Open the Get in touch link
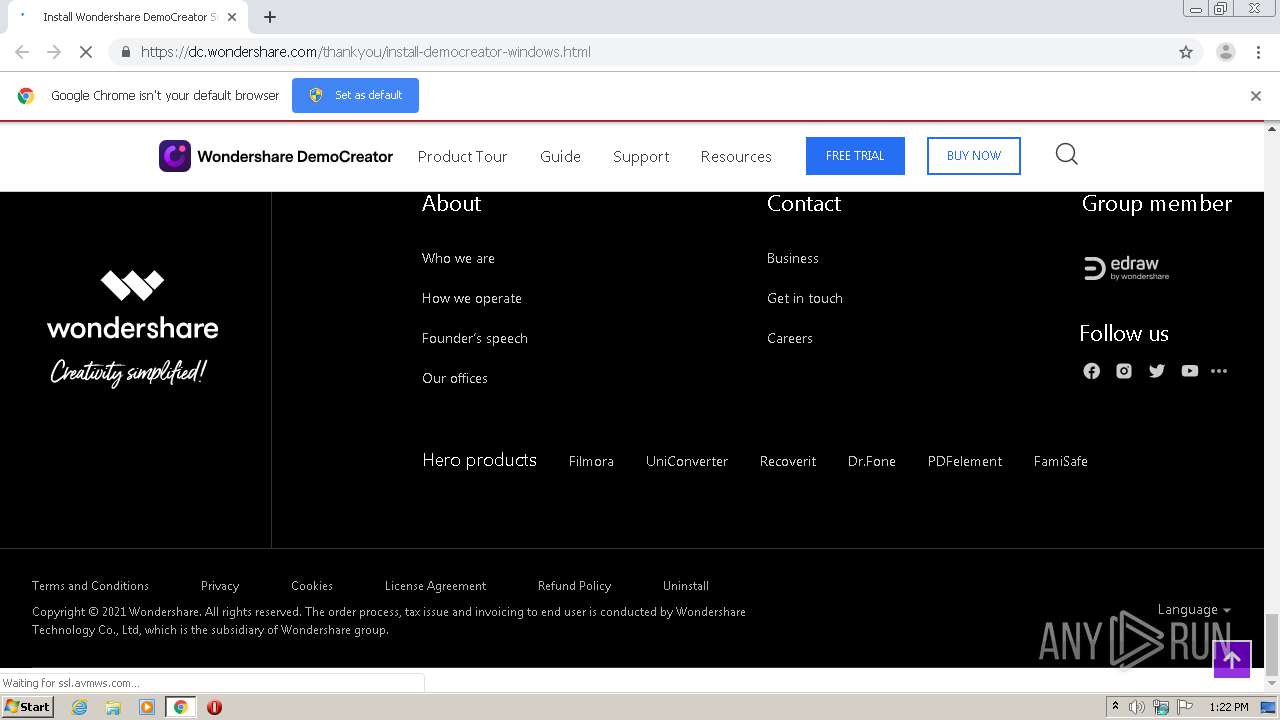Image resolution: width=1280 pixels, height=720 pixels. coord(805,298)
